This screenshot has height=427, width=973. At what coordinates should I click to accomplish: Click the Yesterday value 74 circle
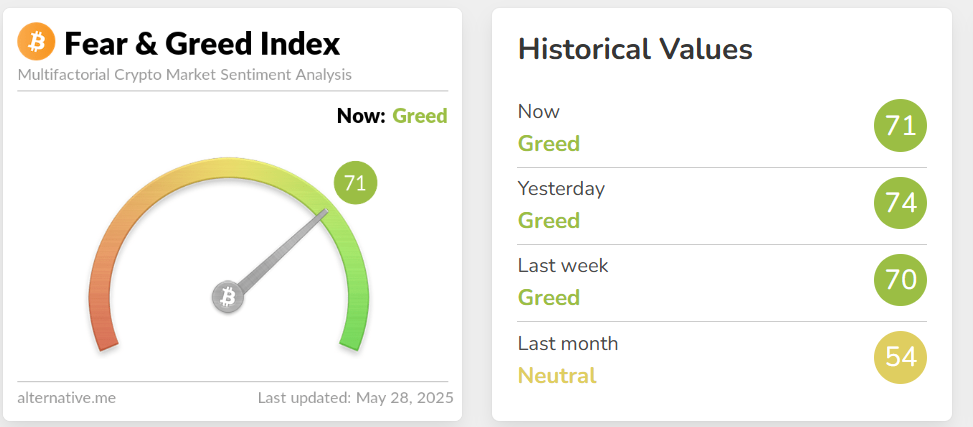pyautogui.click(x=900, y=203)
